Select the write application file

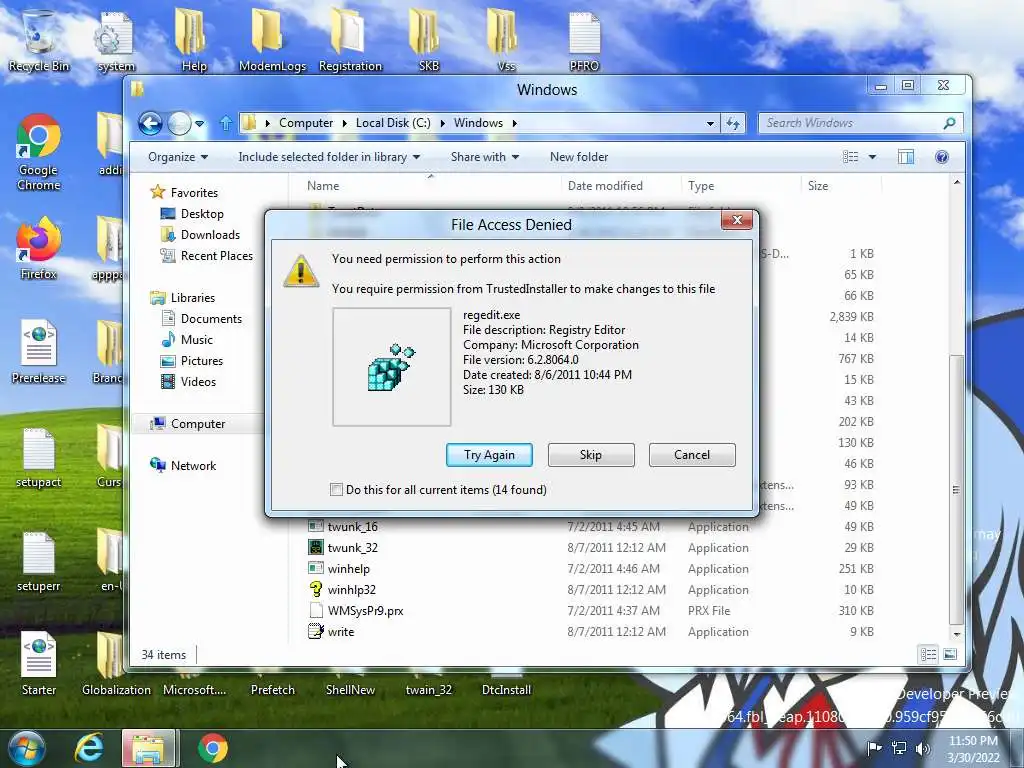(591, 632)
